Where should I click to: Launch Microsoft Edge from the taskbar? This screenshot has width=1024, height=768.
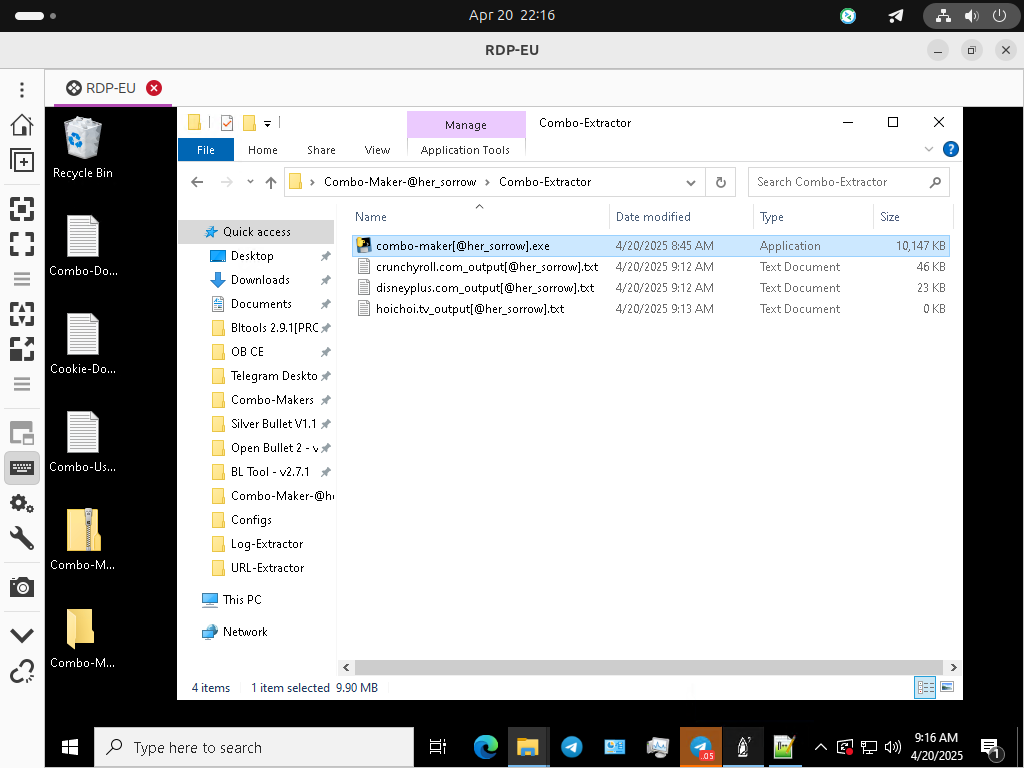pyautogui.click(x=486, y=747)
